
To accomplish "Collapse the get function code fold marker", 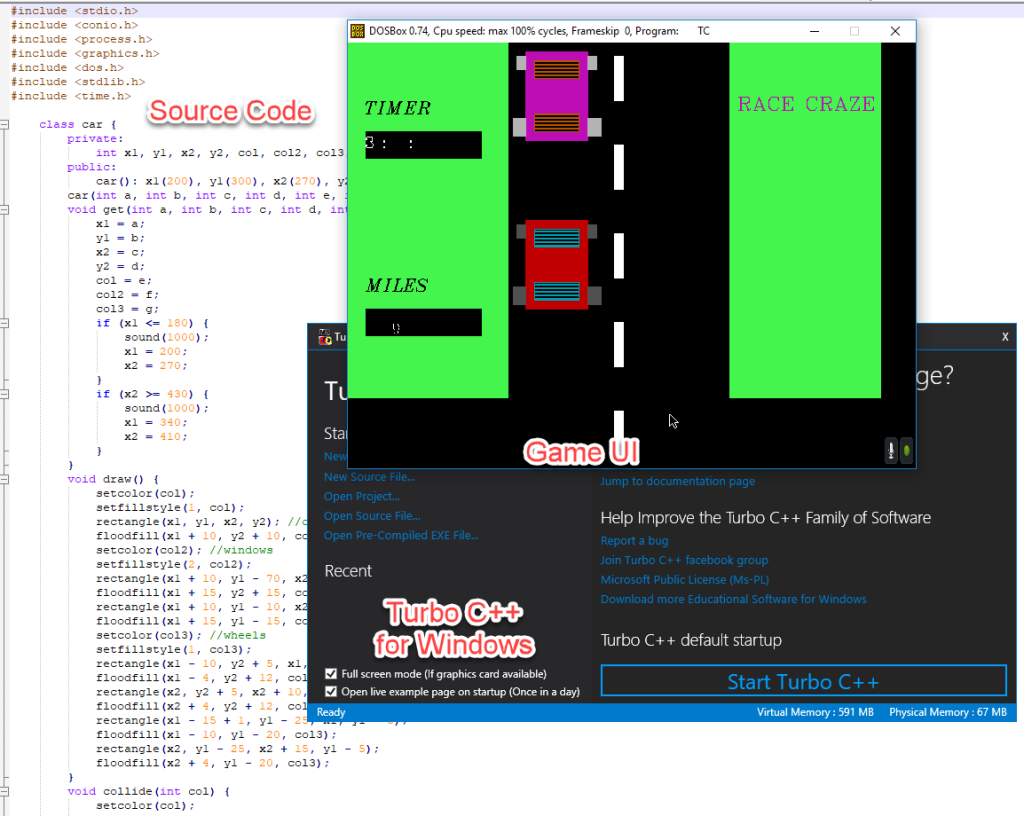I will 6,209.
